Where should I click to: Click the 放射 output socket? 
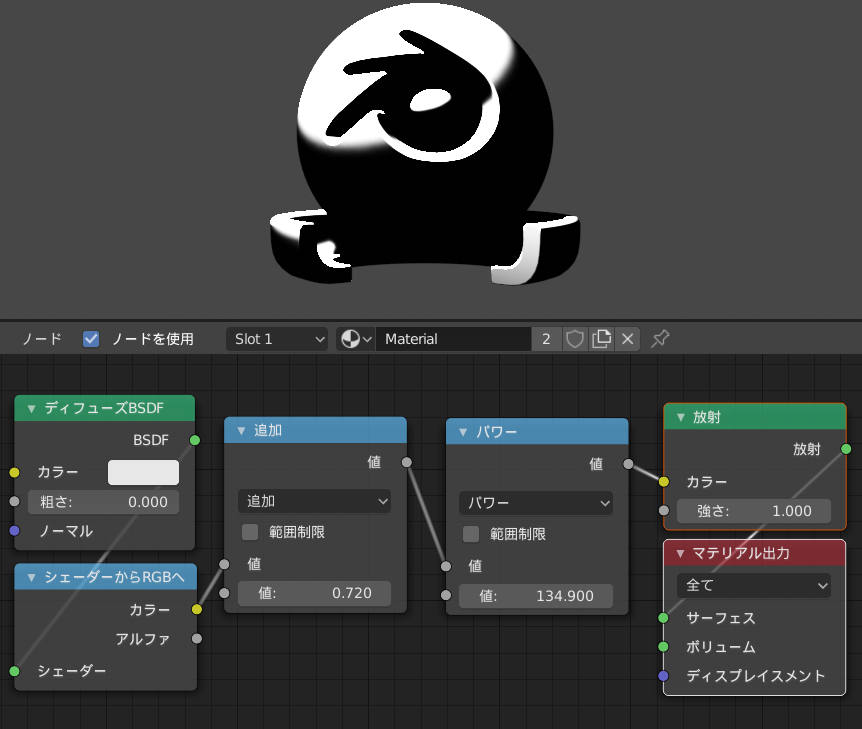pos(846,449)
